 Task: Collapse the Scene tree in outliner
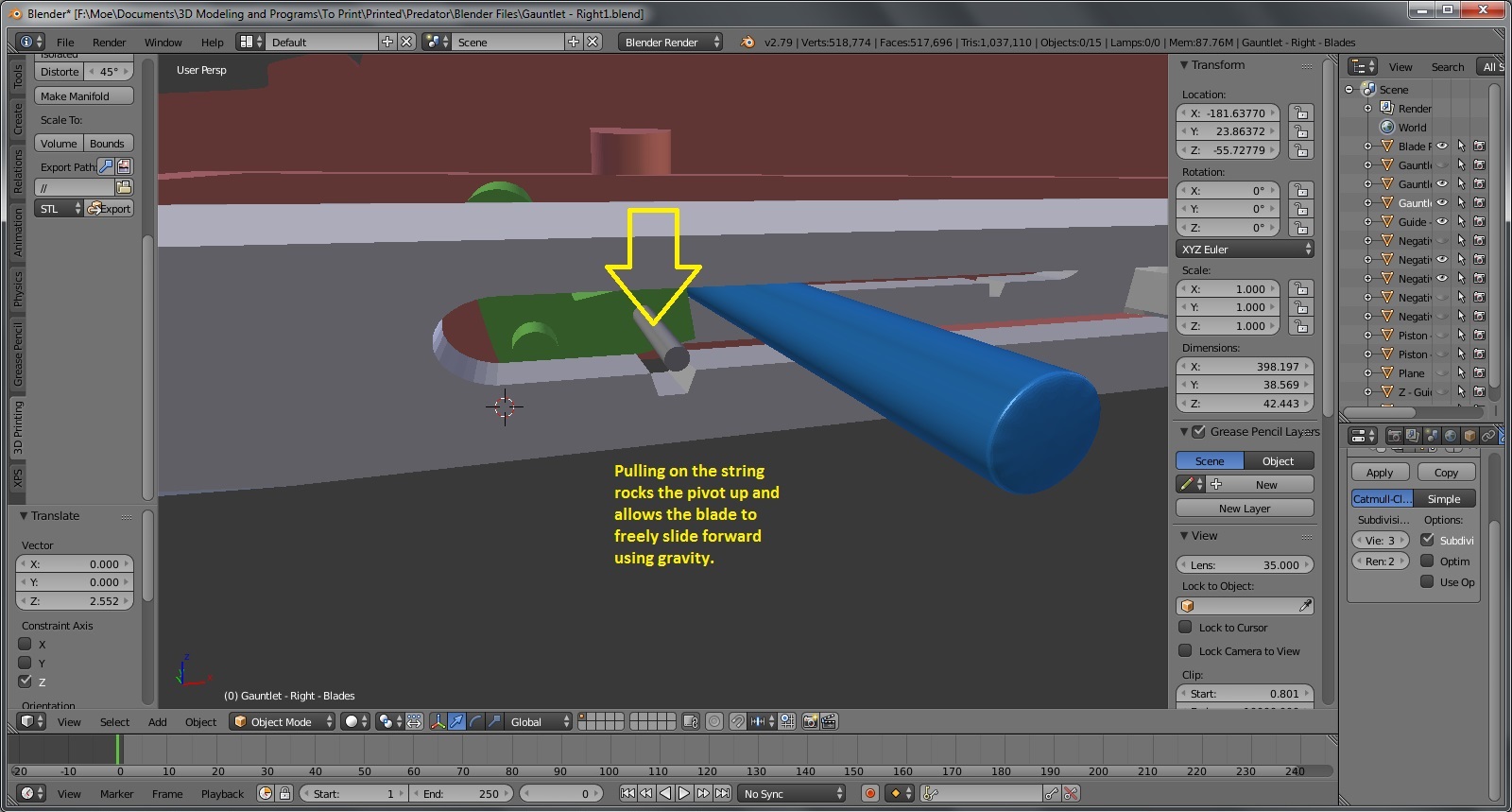point(1349,90)
